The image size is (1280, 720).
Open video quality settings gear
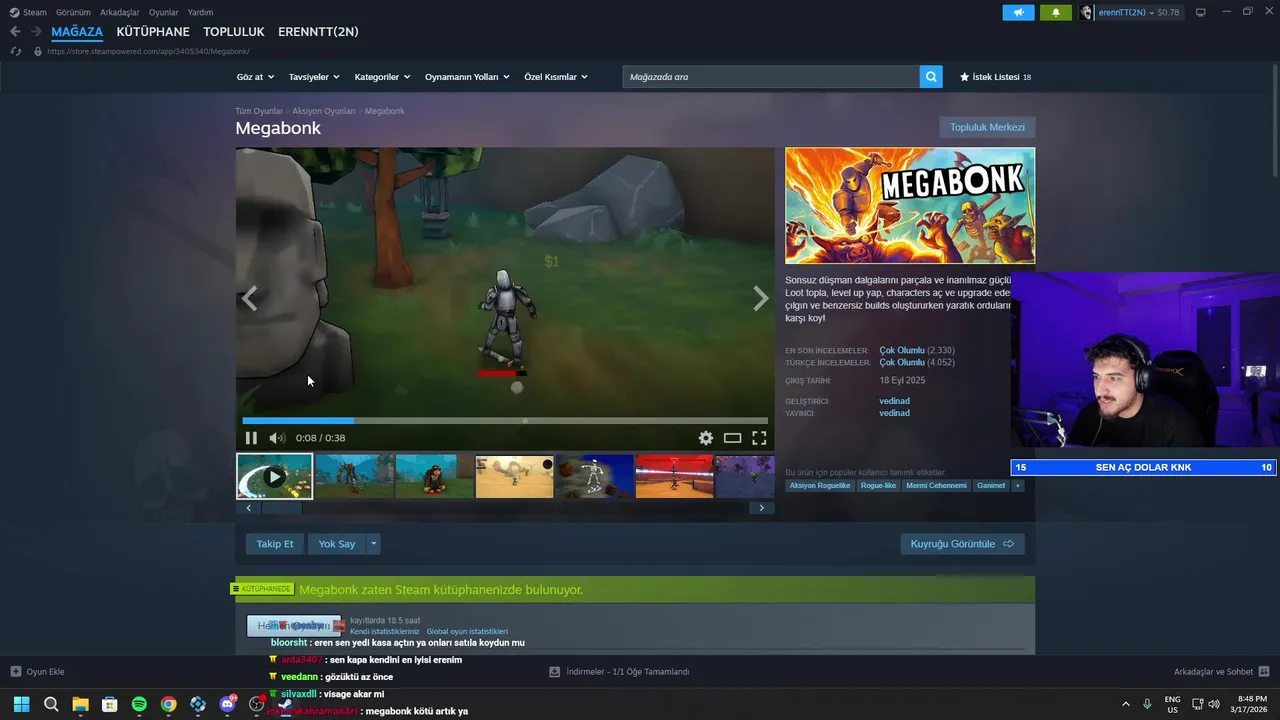pos(706,438)
